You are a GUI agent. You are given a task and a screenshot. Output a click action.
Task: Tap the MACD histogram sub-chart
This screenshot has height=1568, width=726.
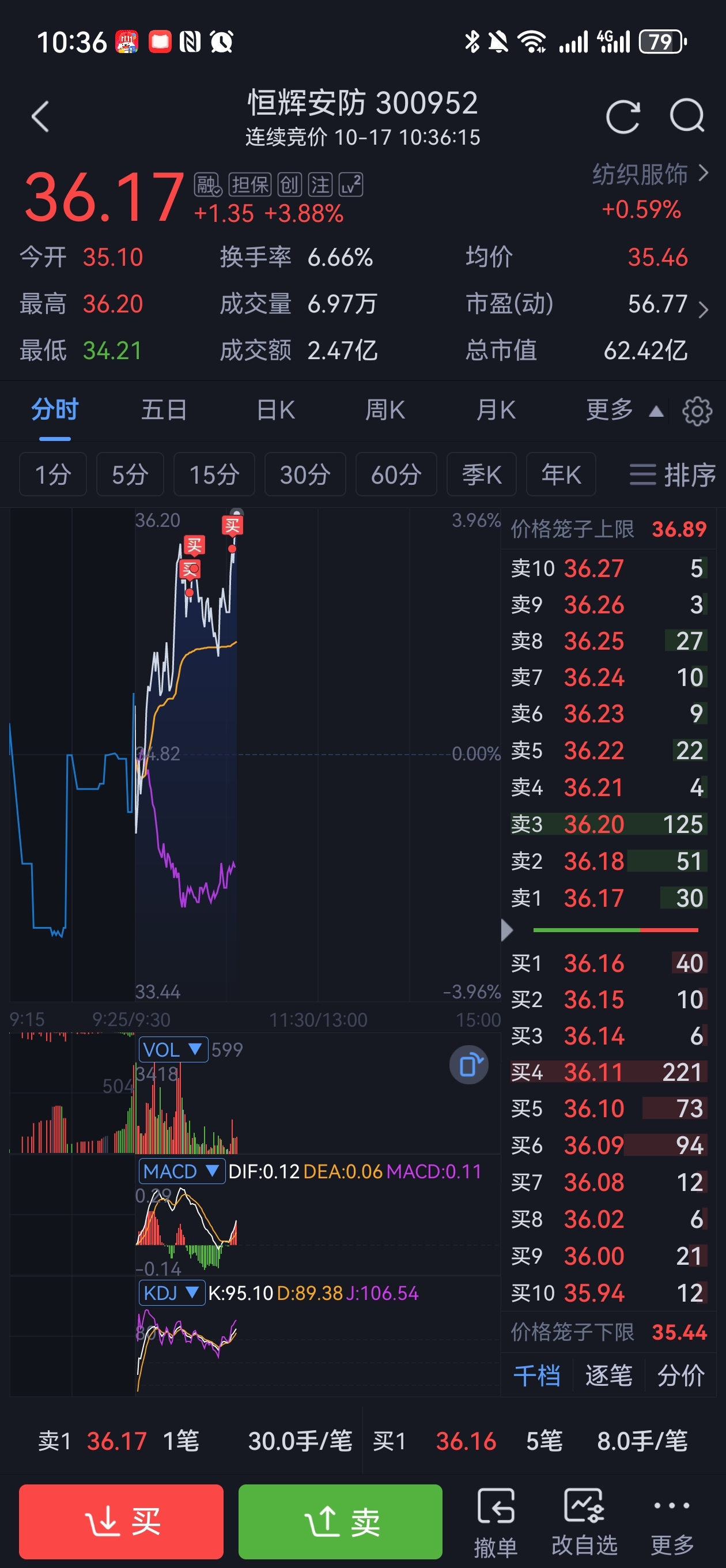pos(255,1215)
